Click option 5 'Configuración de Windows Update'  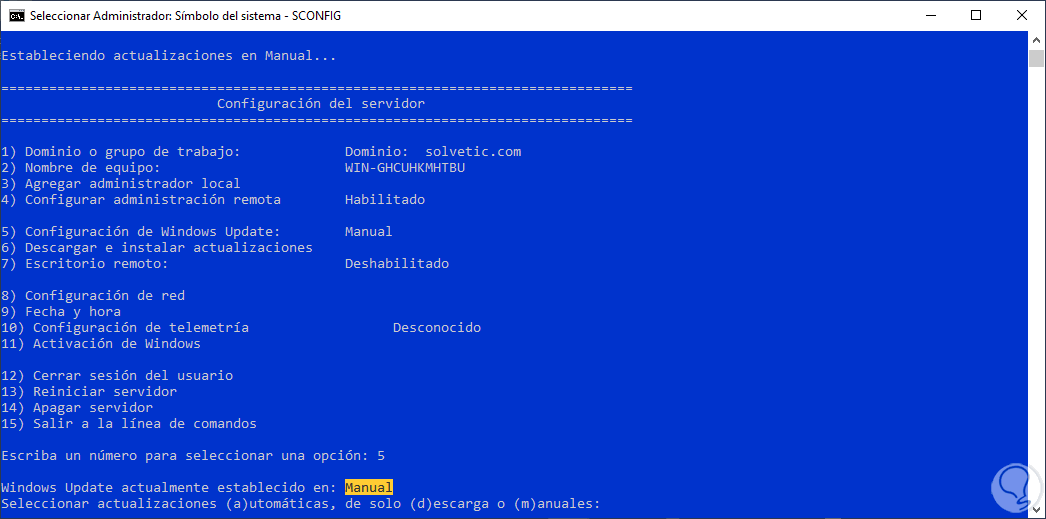coord(141,231)
